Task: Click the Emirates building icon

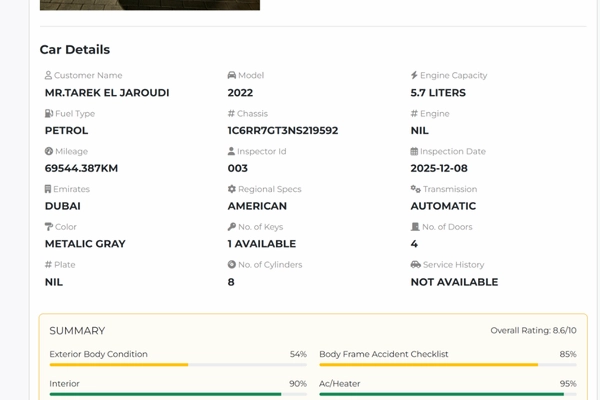Action: point(49,189)
